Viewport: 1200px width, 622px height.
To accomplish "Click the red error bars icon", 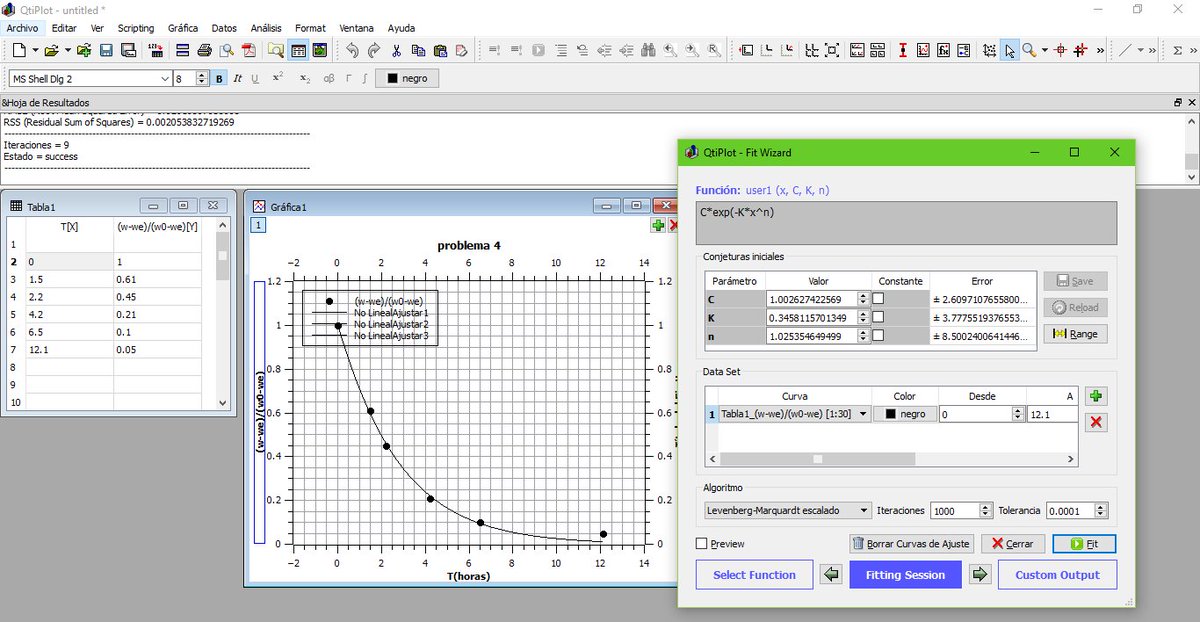I will pyautogui.click(x=902, y=50).
